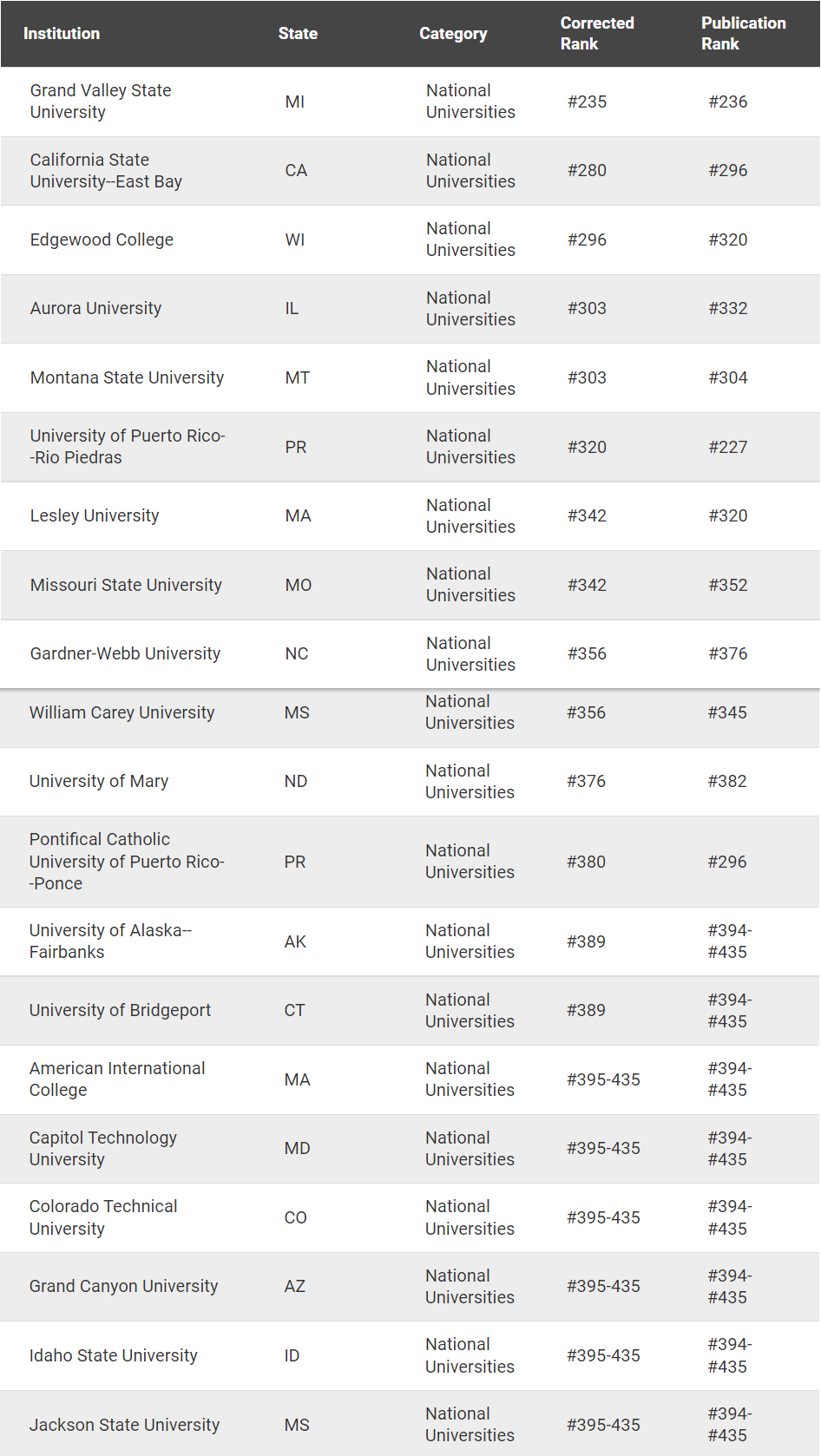Select University of Alaska--Fairbanks state AK
821x1456 pixels.
click(x=295, y=941)
